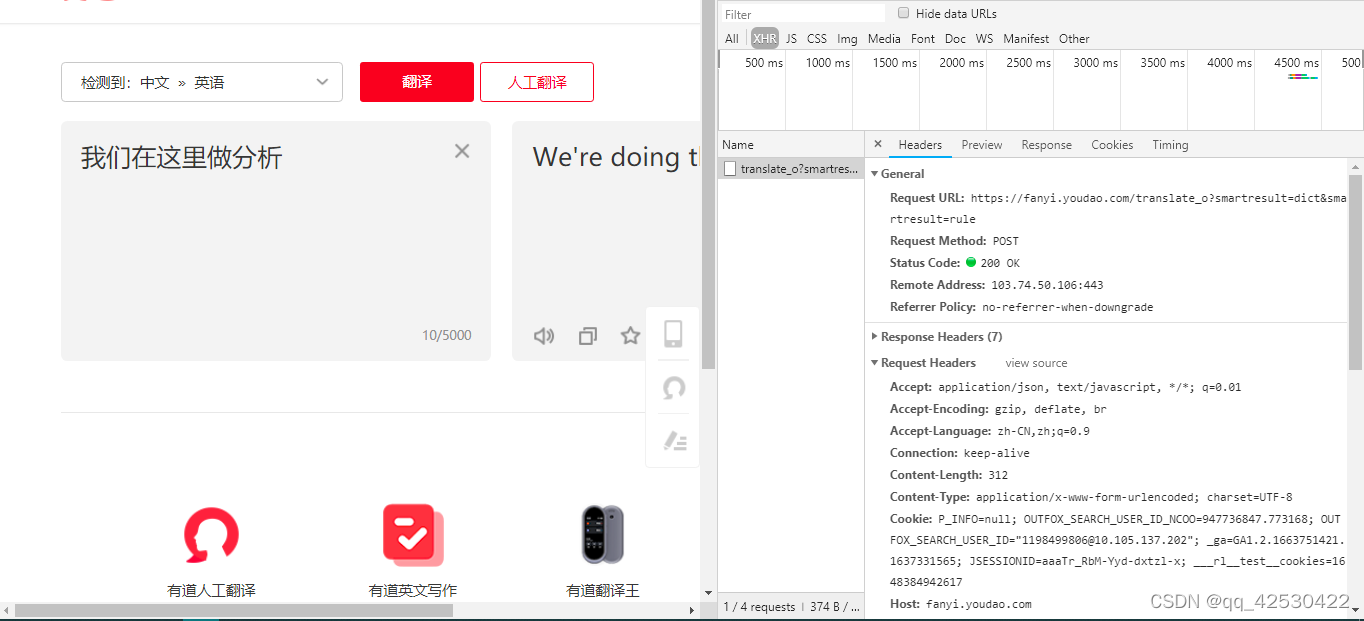
Task: Filter requests by Media type
Action: pos(884,39)
